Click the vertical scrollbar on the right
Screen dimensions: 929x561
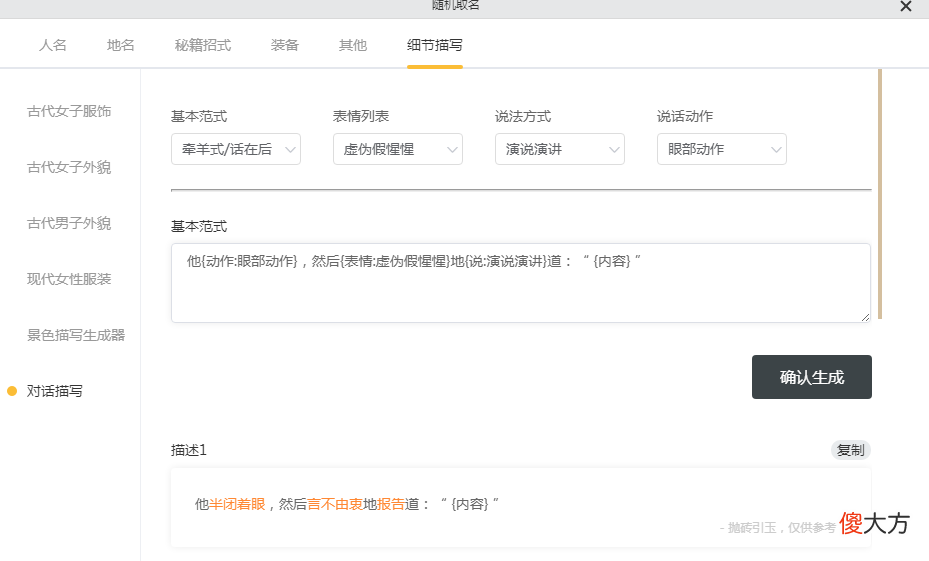[880, 194]
